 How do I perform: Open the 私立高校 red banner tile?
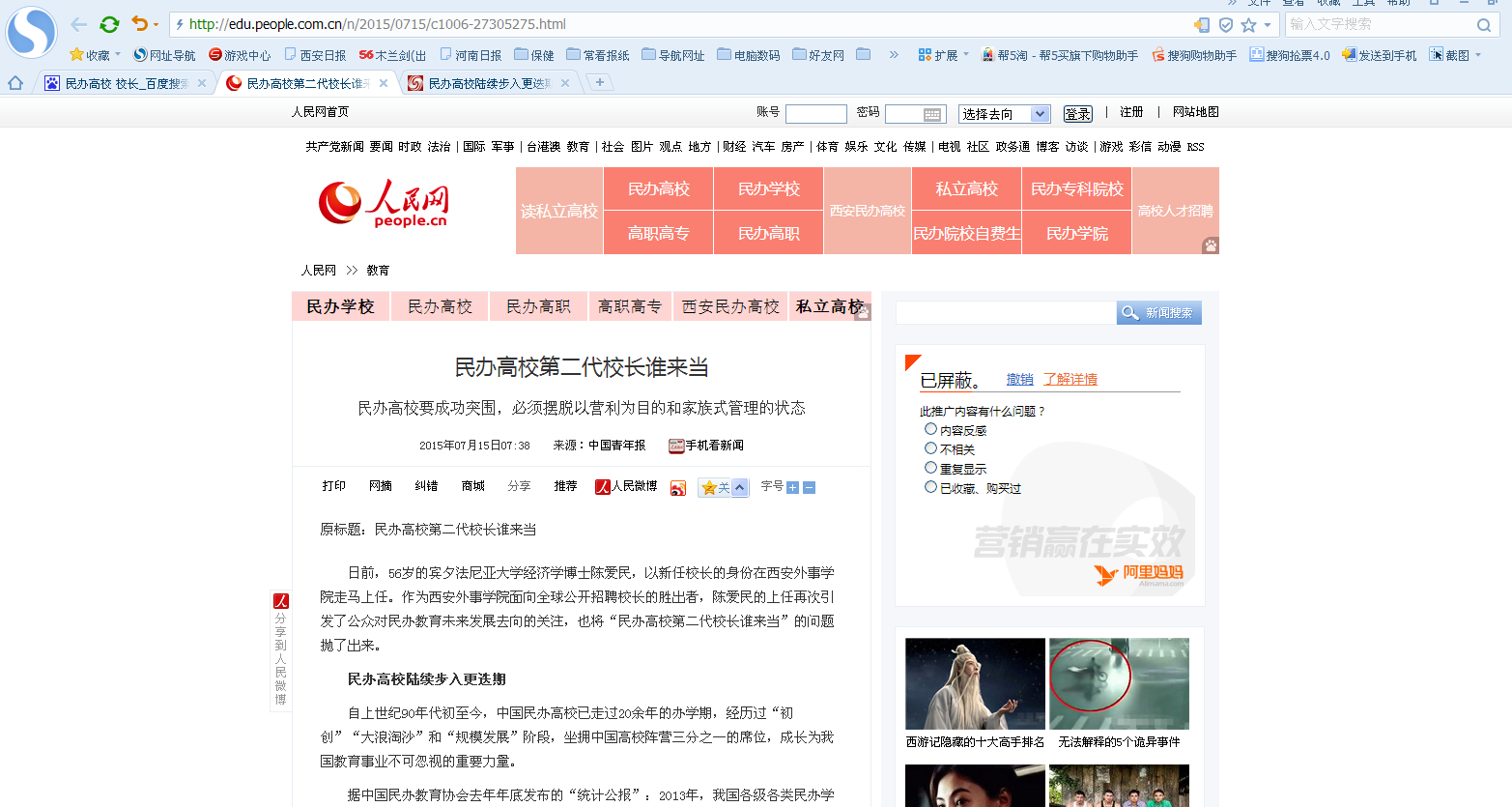point(966,188)
